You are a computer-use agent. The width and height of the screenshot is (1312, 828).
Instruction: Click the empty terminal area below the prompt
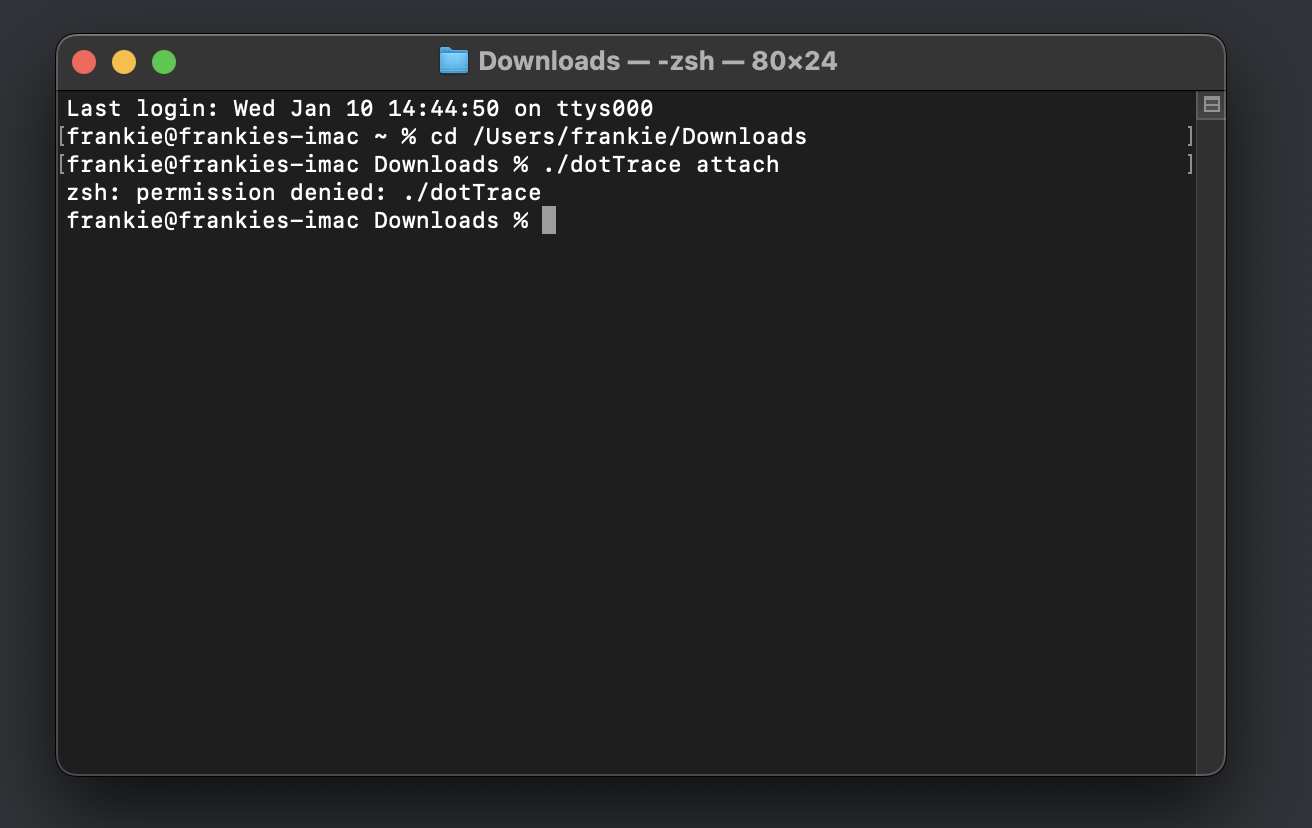click(626, 500)
